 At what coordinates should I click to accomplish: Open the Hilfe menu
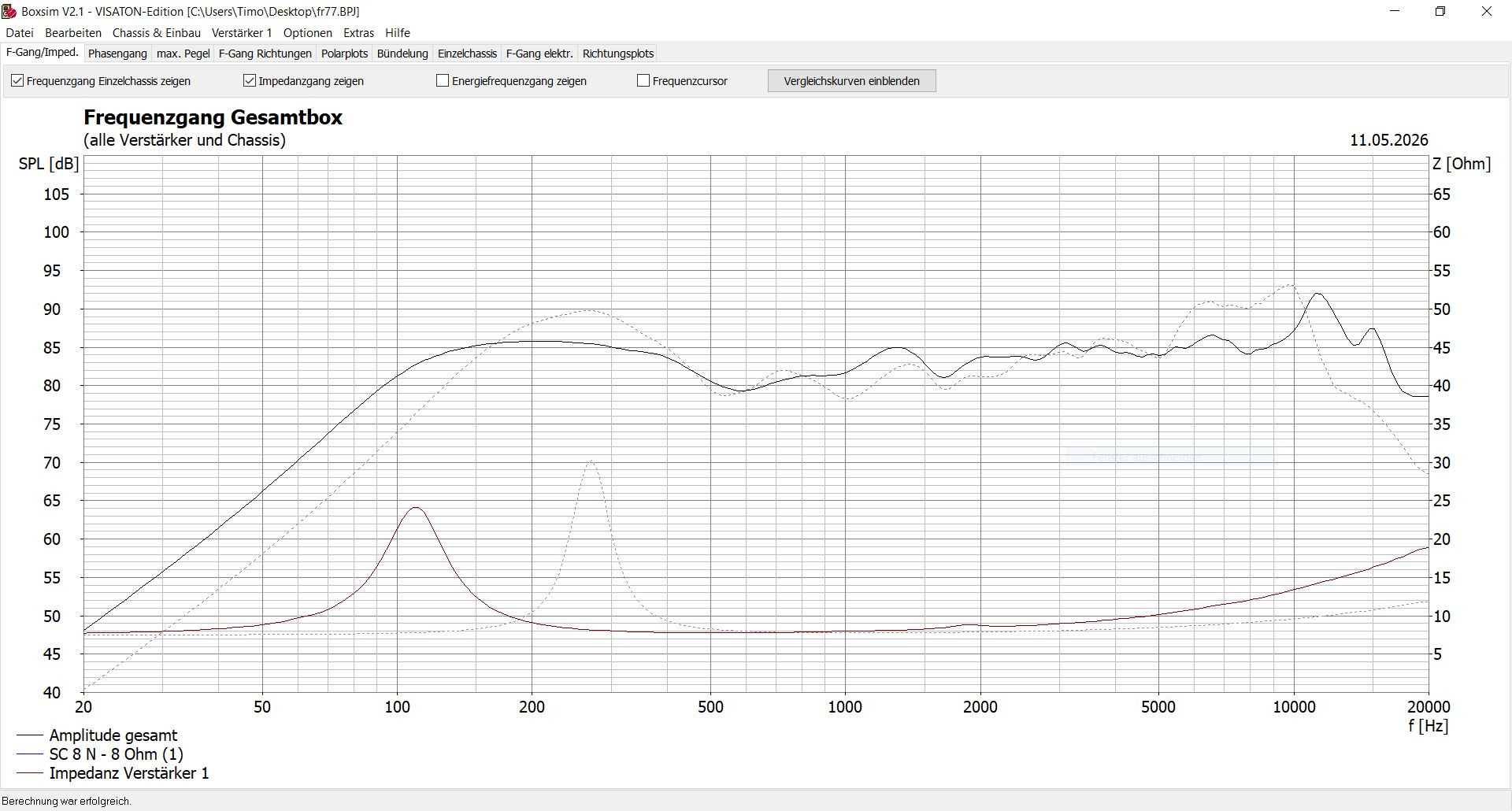(x=398, y=33)
